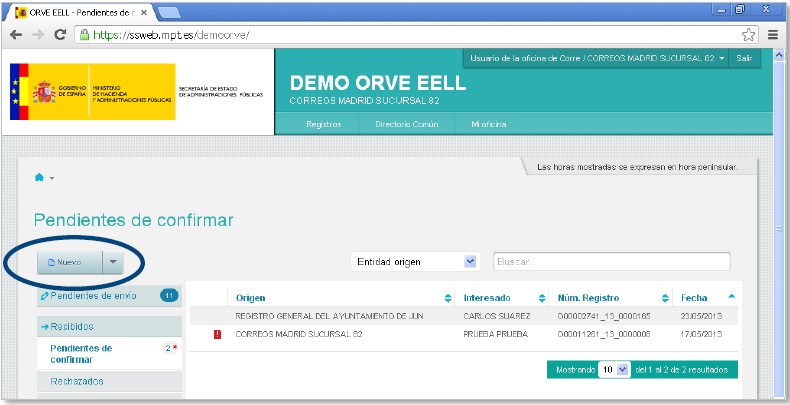Open the Directorio Común menu
Screen dimensions: 790x405
pos(406,124)
